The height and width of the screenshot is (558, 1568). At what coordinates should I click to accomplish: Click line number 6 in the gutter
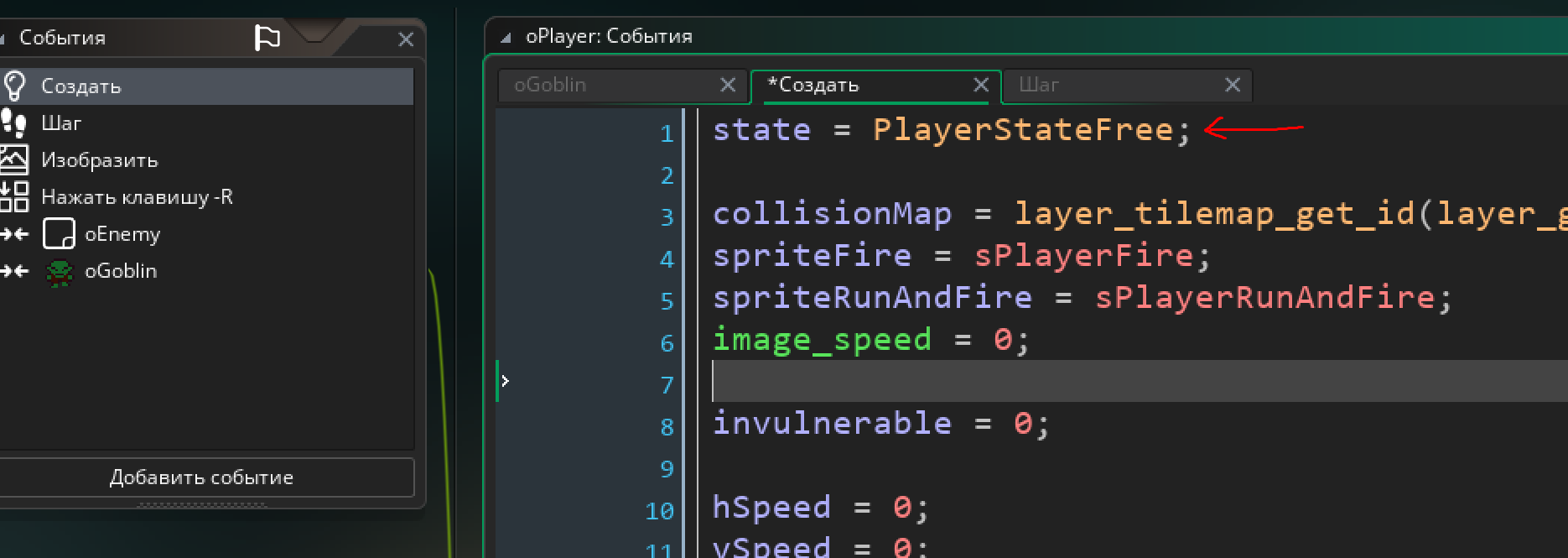pyautogui.click(x=667, y=344)
